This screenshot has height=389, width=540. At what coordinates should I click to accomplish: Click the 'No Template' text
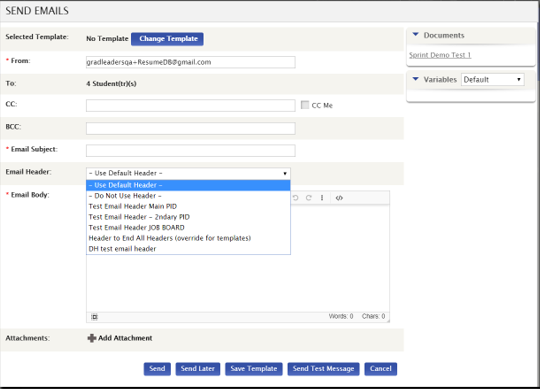tap(107, 39)
